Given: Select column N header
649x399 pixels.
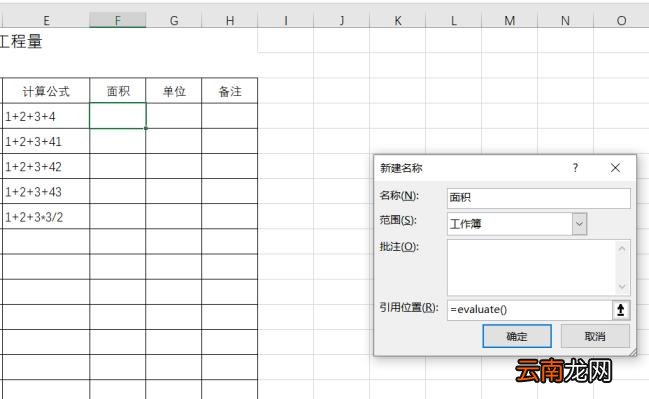Looking at the screenshot, I should [565, 20].
